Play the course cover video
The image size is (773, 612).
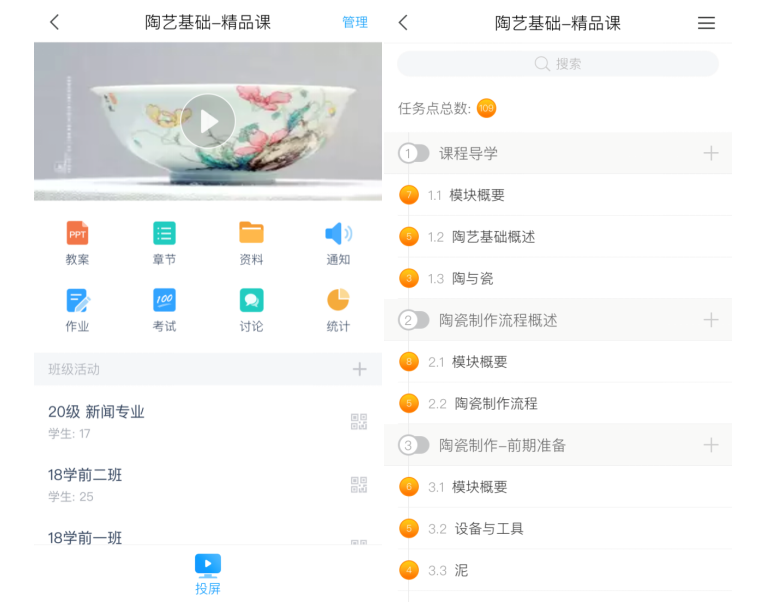coord(208,121)
